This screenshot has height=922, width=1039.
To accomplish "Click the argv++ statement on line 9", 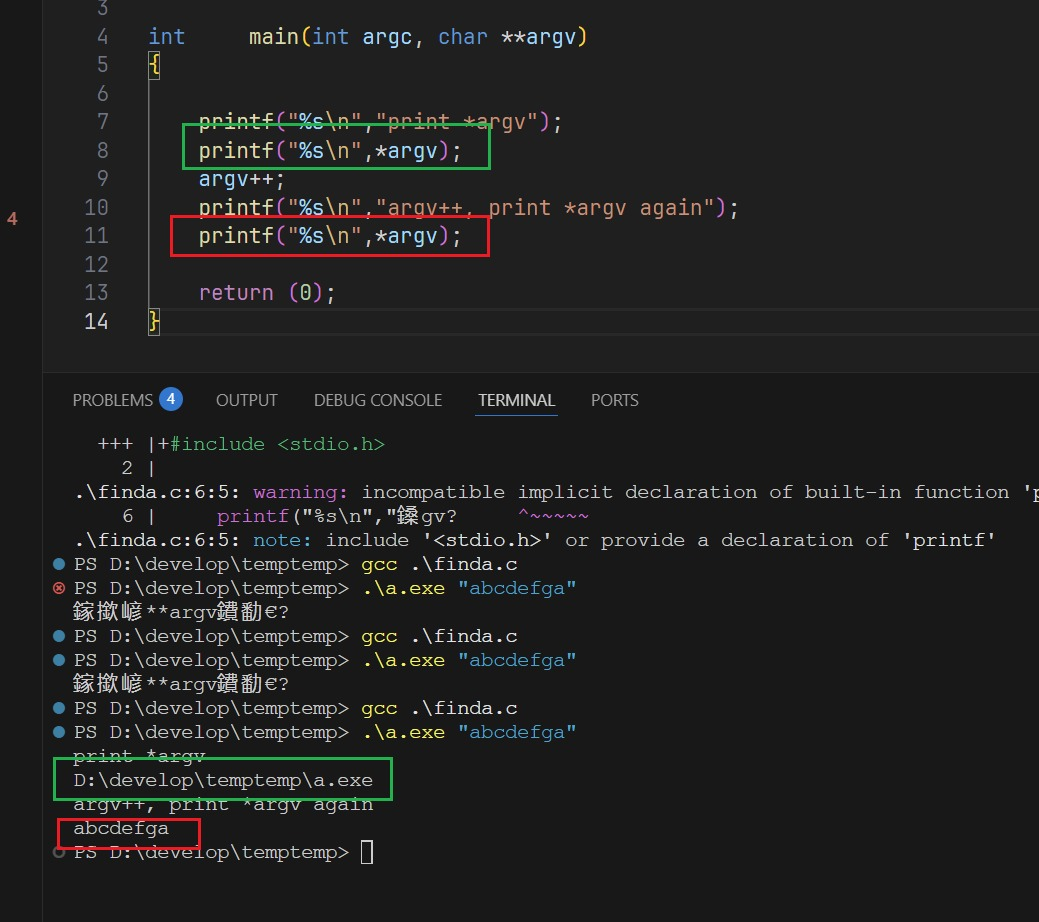I will [241, 179].
